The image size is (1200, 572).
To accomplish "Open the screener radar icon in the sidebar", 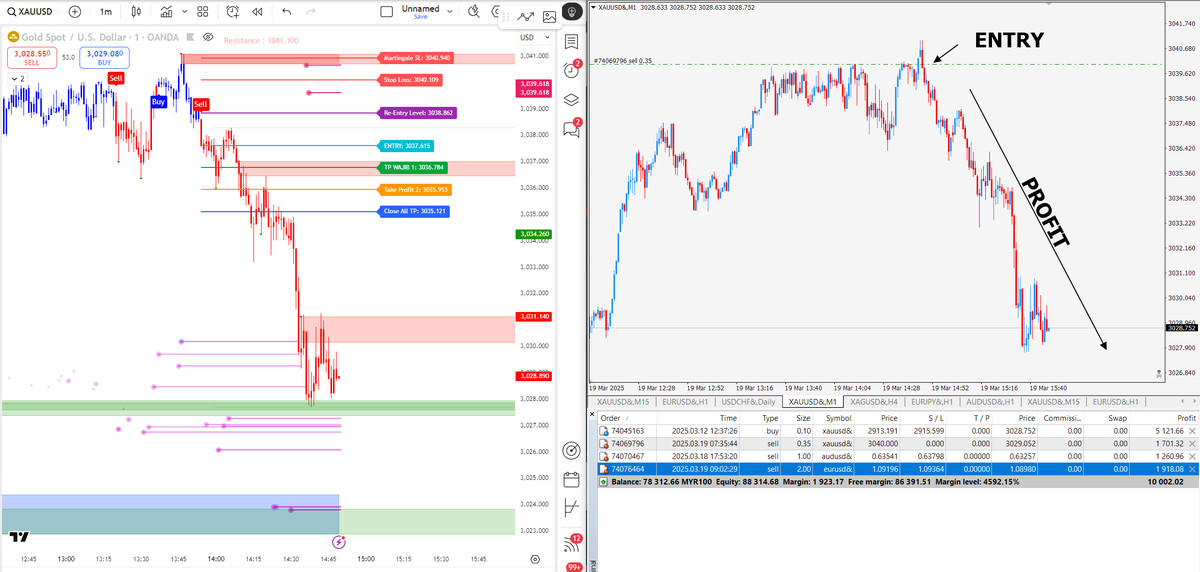I will pos(571,449).
